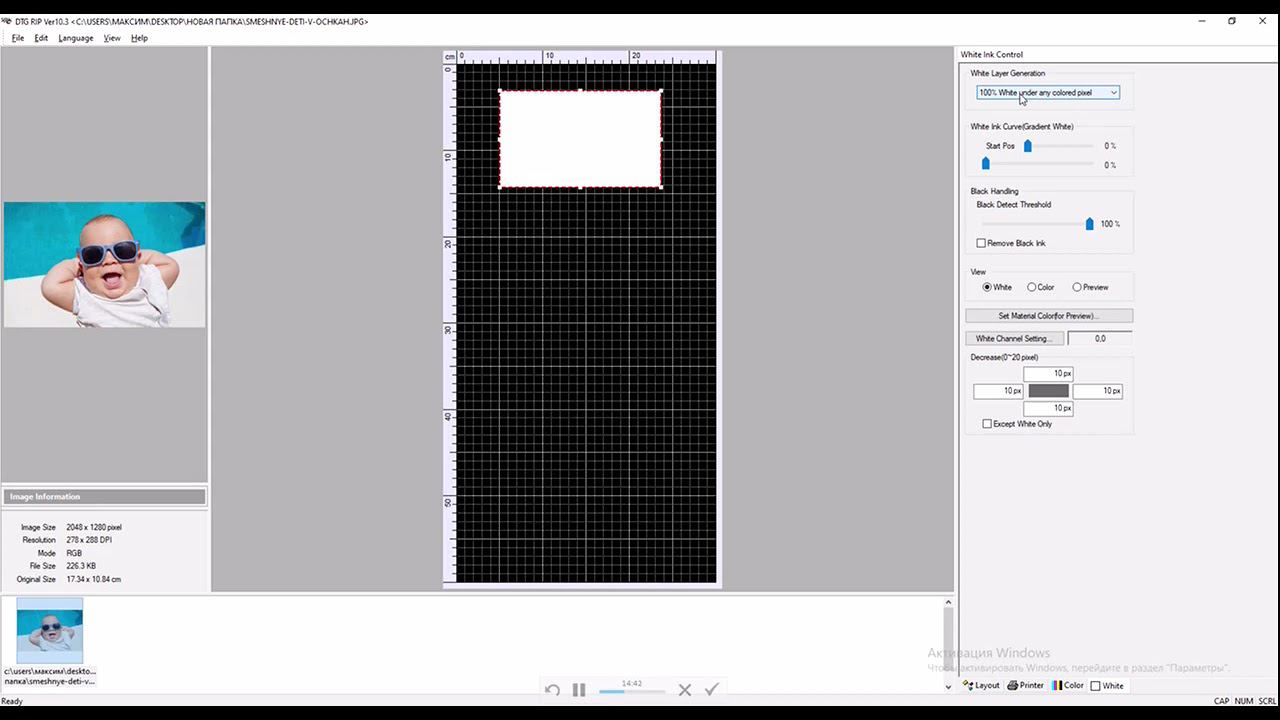The width and height of the screenshot is (1280, 720).
Task: Click the file strip scroll down arrow
Action: point(948,686)
